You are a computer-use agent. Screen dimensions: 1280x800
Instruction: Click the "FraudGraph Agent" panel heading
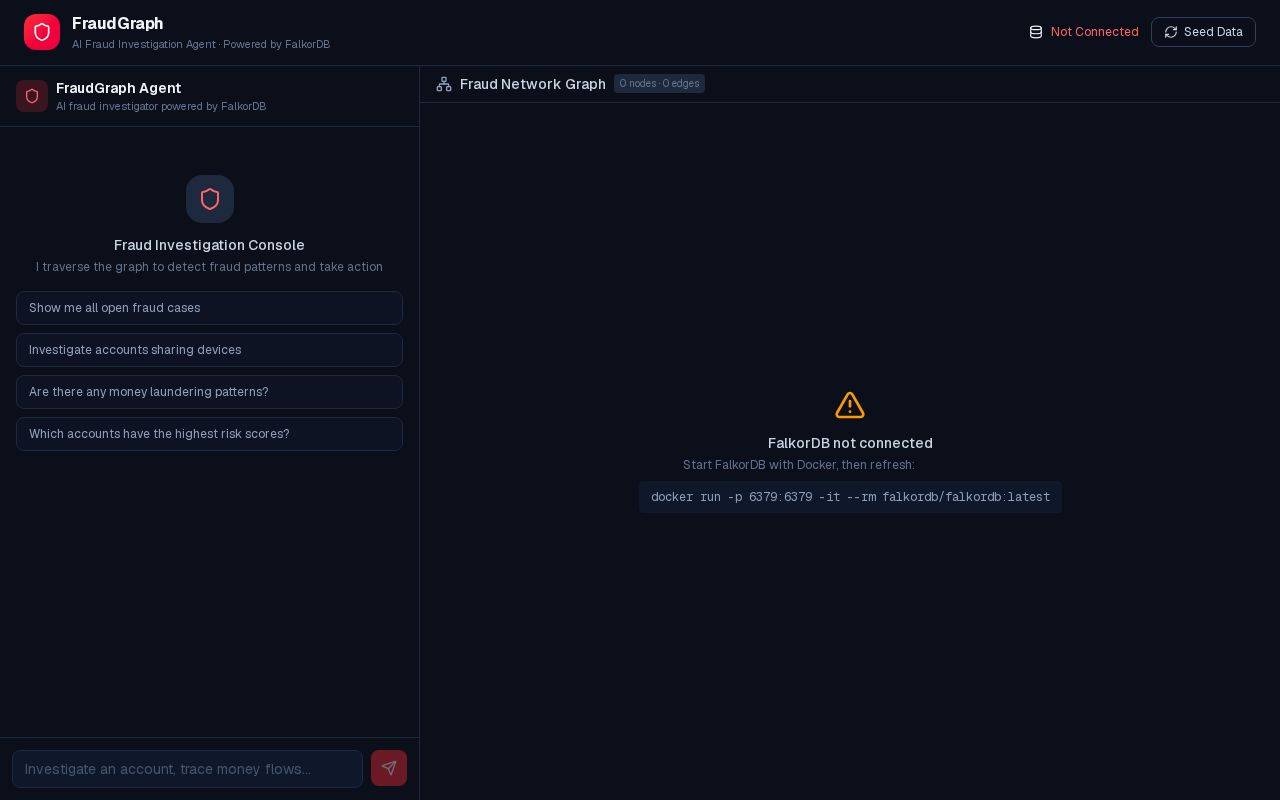(x=118, y=88)
